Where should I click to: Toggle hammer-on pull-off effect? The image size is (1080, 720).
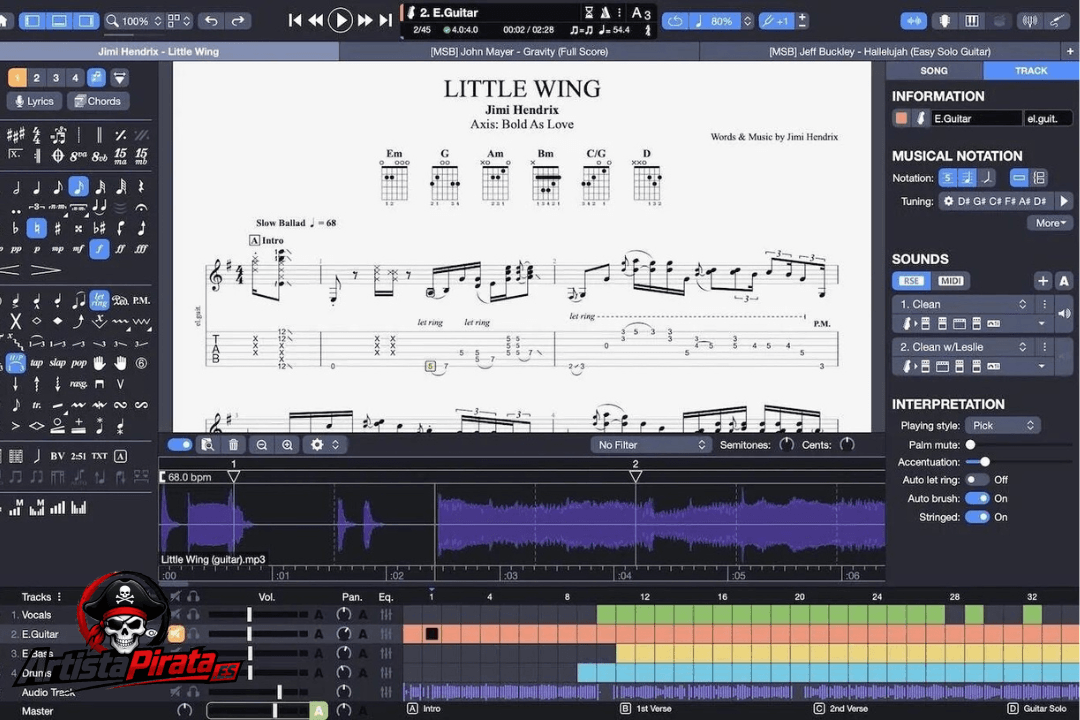15,362
